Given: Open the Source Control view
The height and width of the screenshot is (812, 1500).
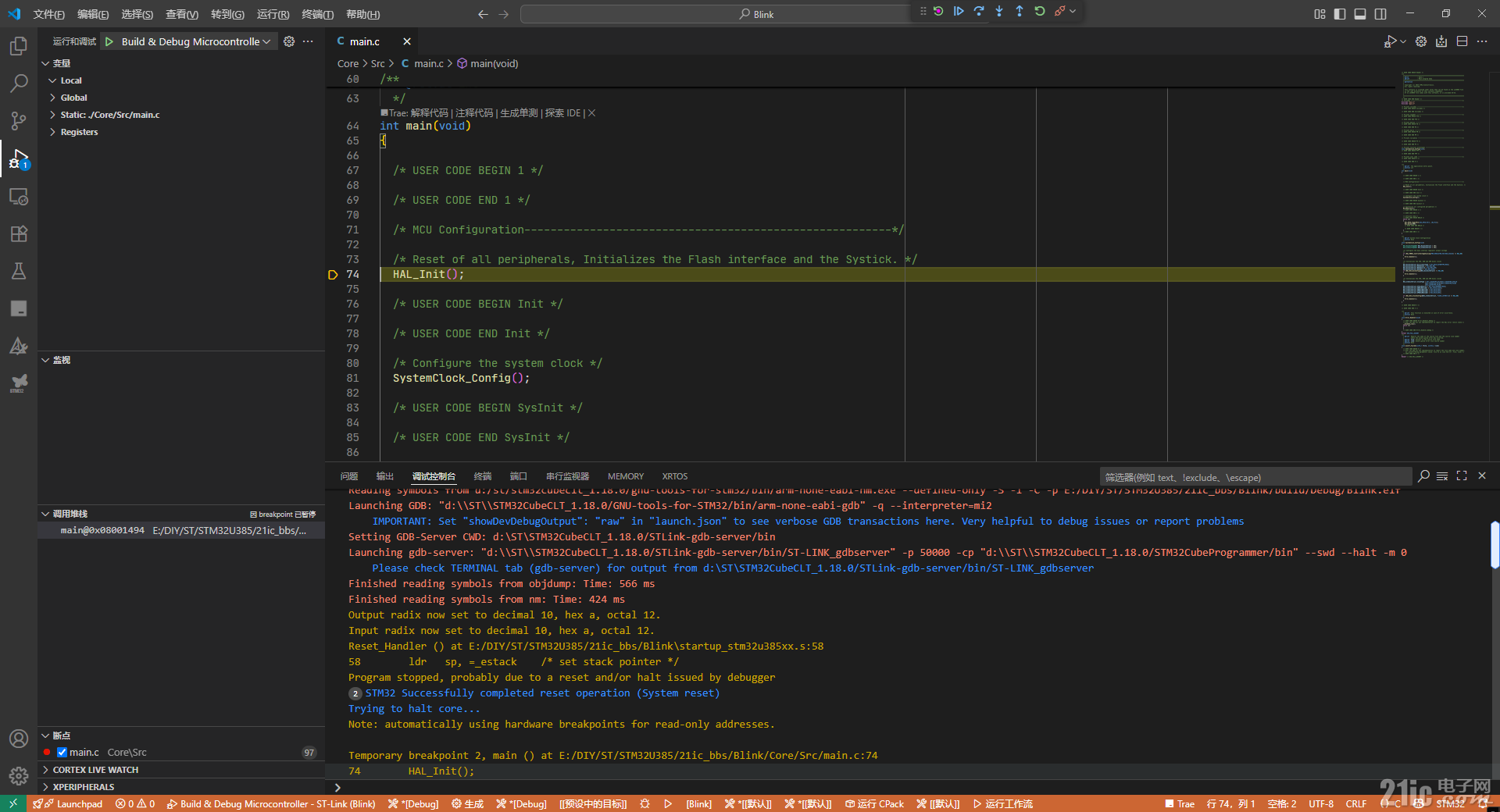Looking at the screenshot, I should (19, 121).
